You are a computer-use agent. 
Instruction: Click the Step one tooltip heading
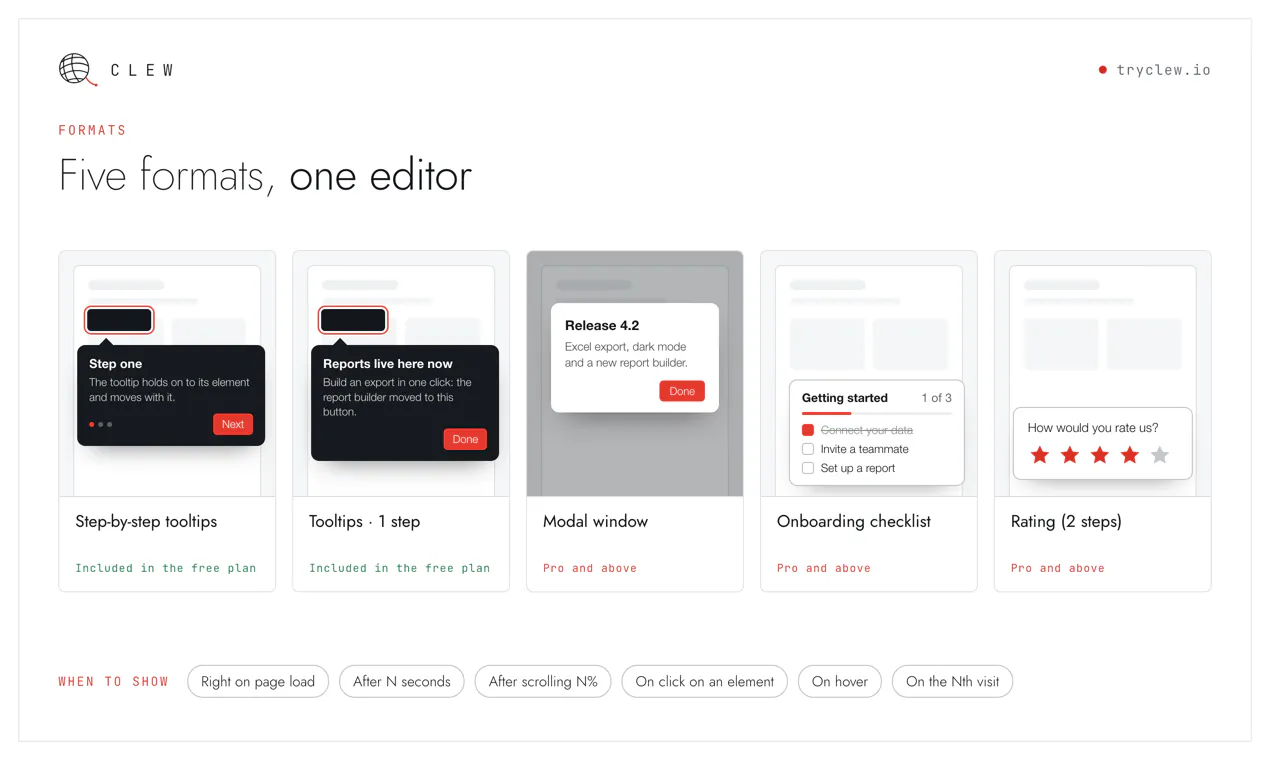(115, 364)
